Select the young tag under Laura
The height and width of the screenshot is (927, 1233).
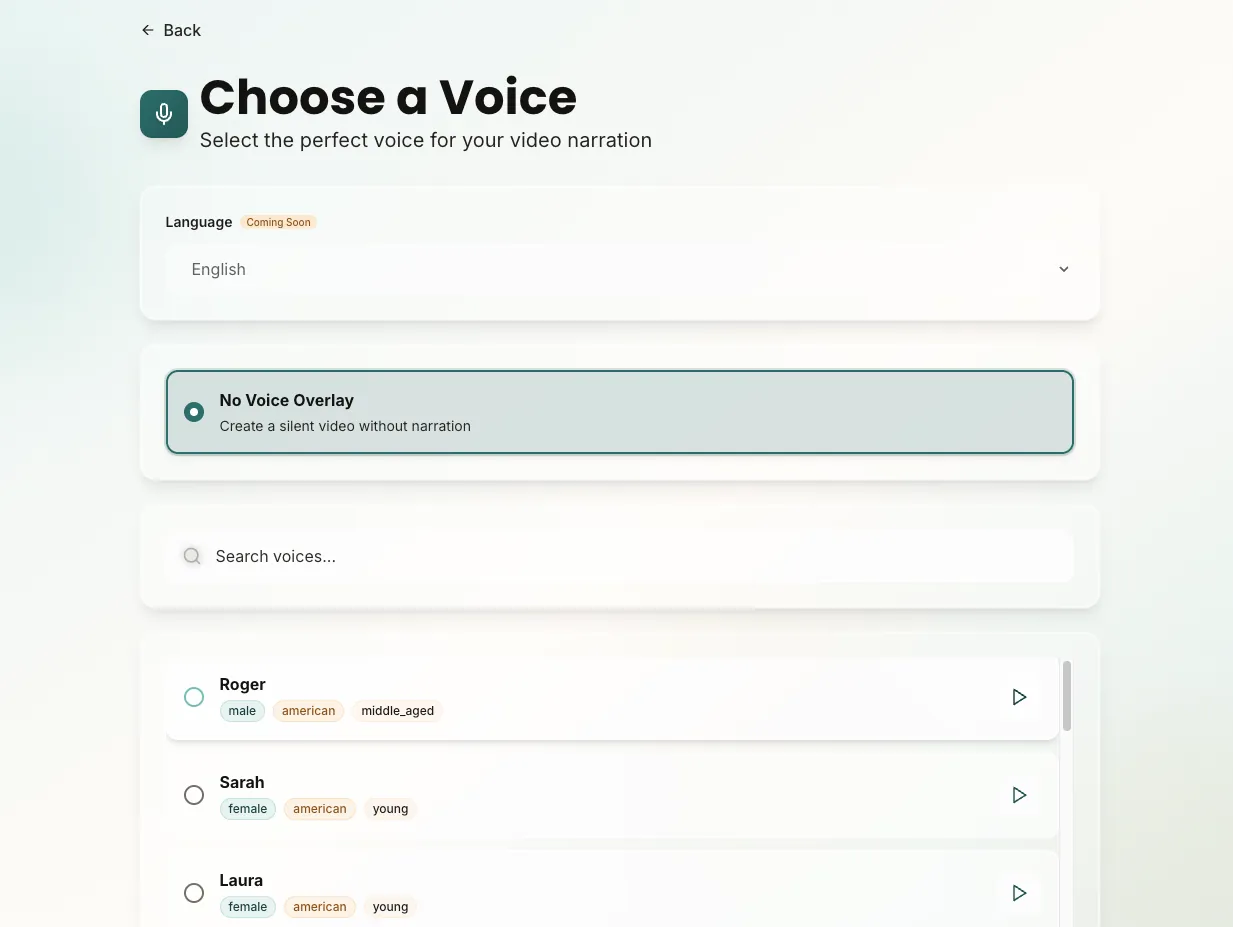coord(390,906)
